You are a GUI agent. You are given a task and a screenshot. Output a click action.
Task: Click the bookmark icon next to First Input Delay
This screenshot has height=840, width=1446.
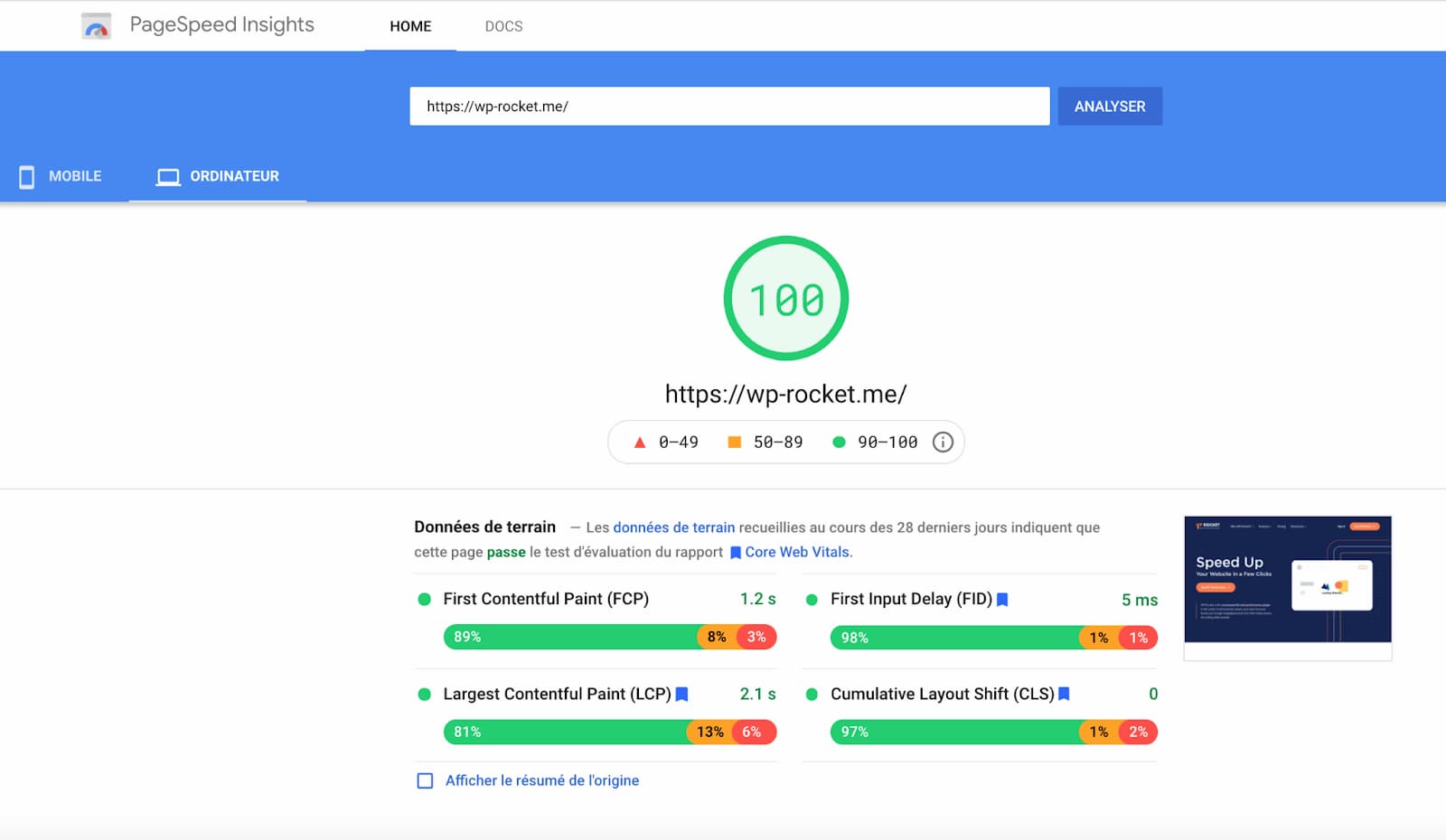(1002, 600)
